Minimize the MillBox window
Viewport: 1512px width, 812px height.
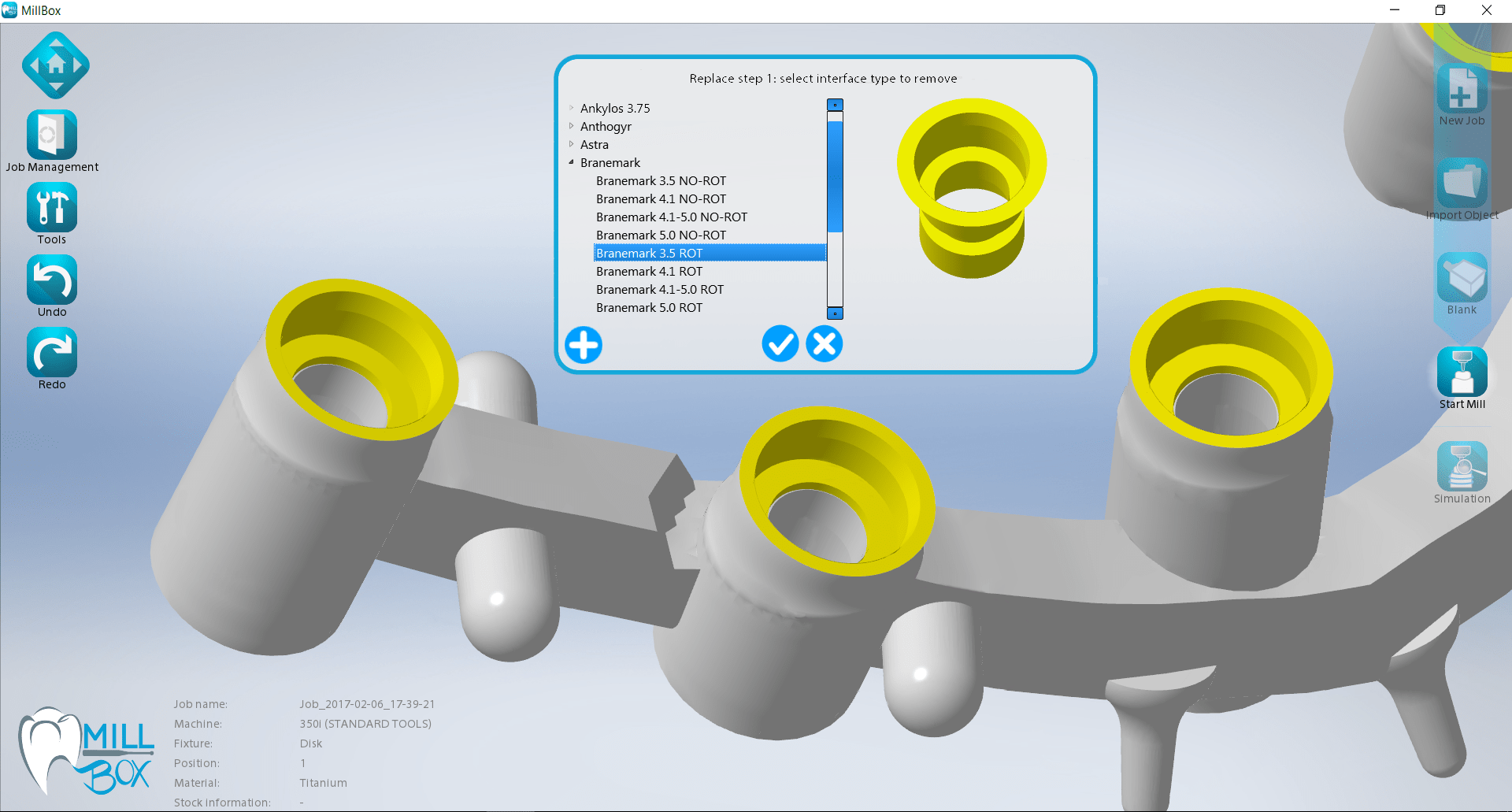(x=1395, y=10)
